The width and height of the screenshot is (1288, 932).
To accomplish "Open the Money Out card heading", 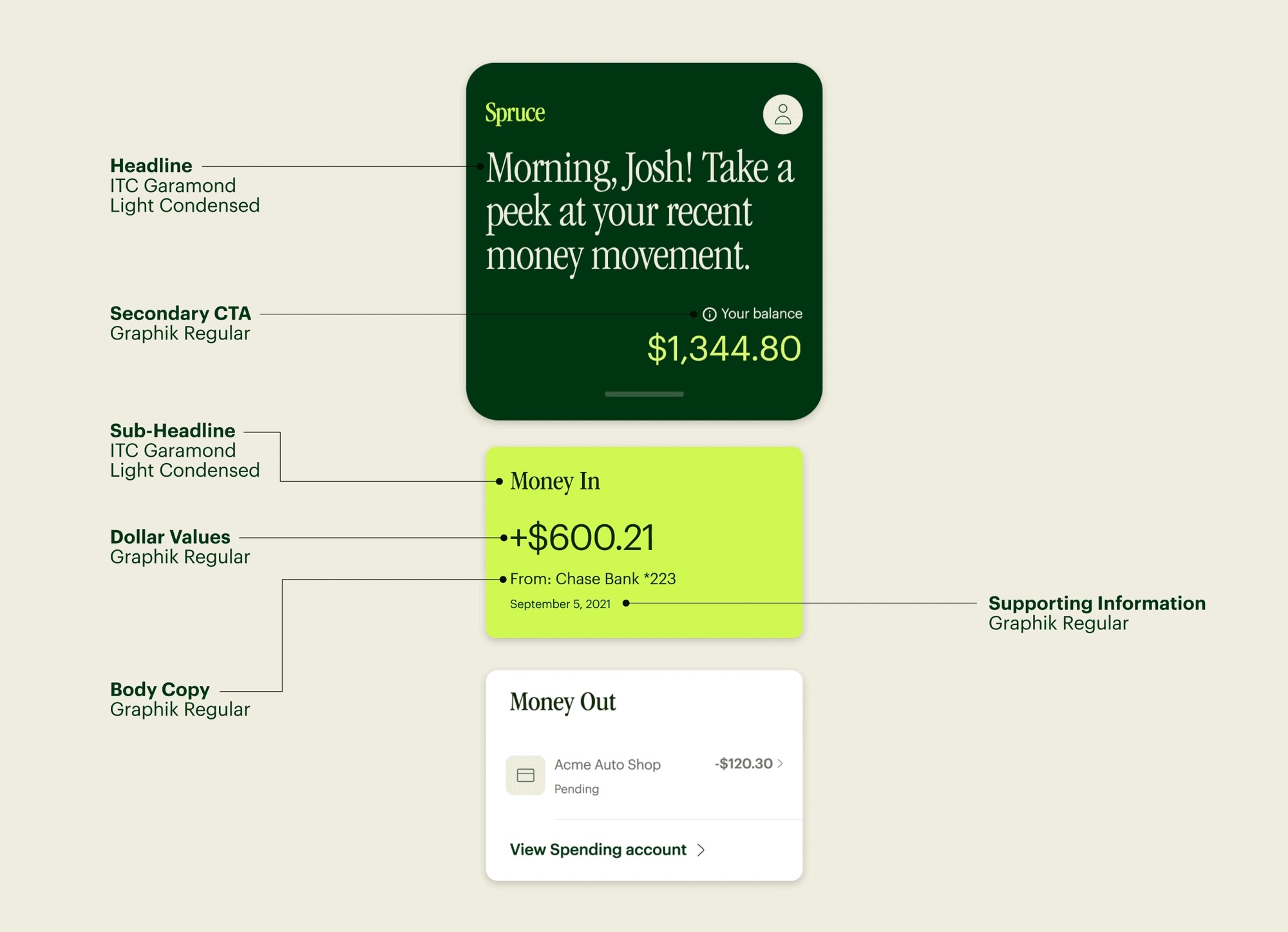I will tap(562, 703).
